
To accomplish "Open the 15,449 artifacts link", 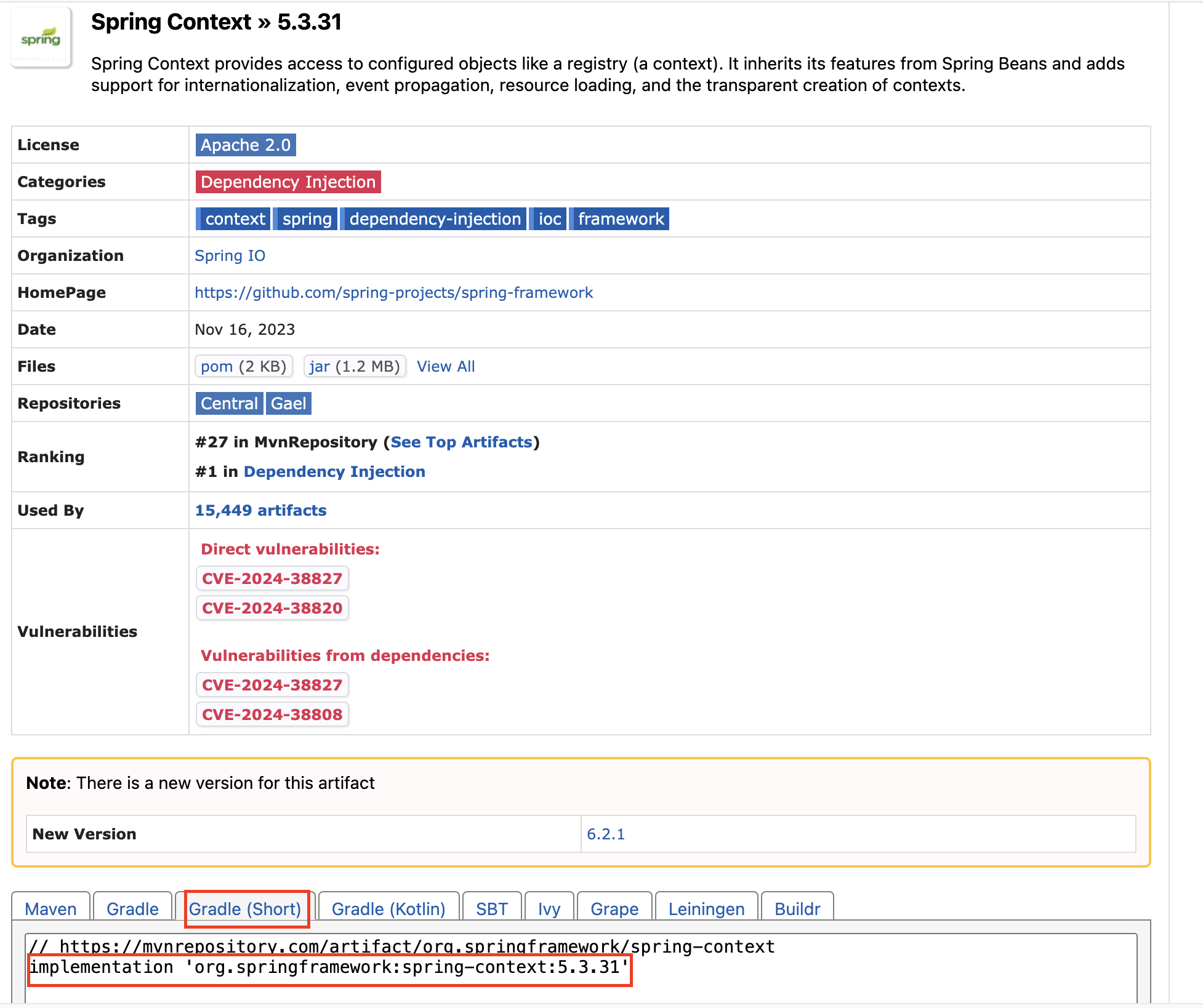I will point(260,511).
